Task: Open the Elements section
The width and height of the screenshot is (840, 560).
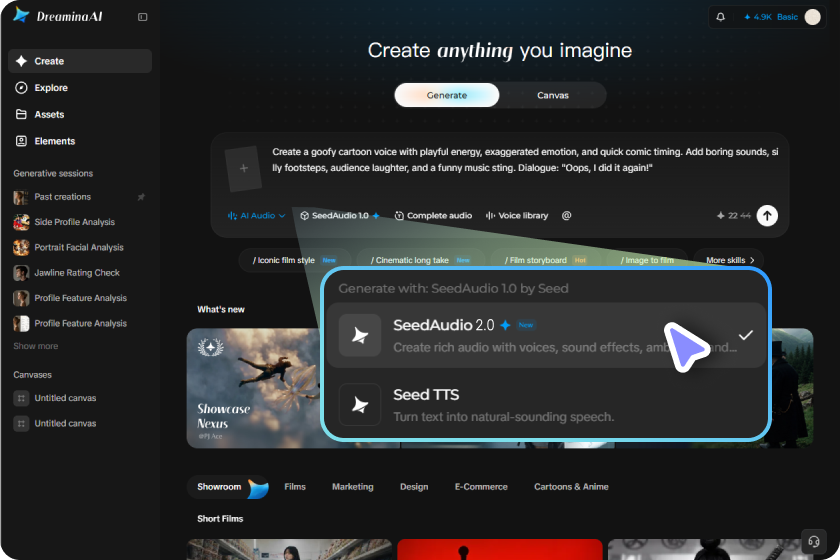Action: 80,141
